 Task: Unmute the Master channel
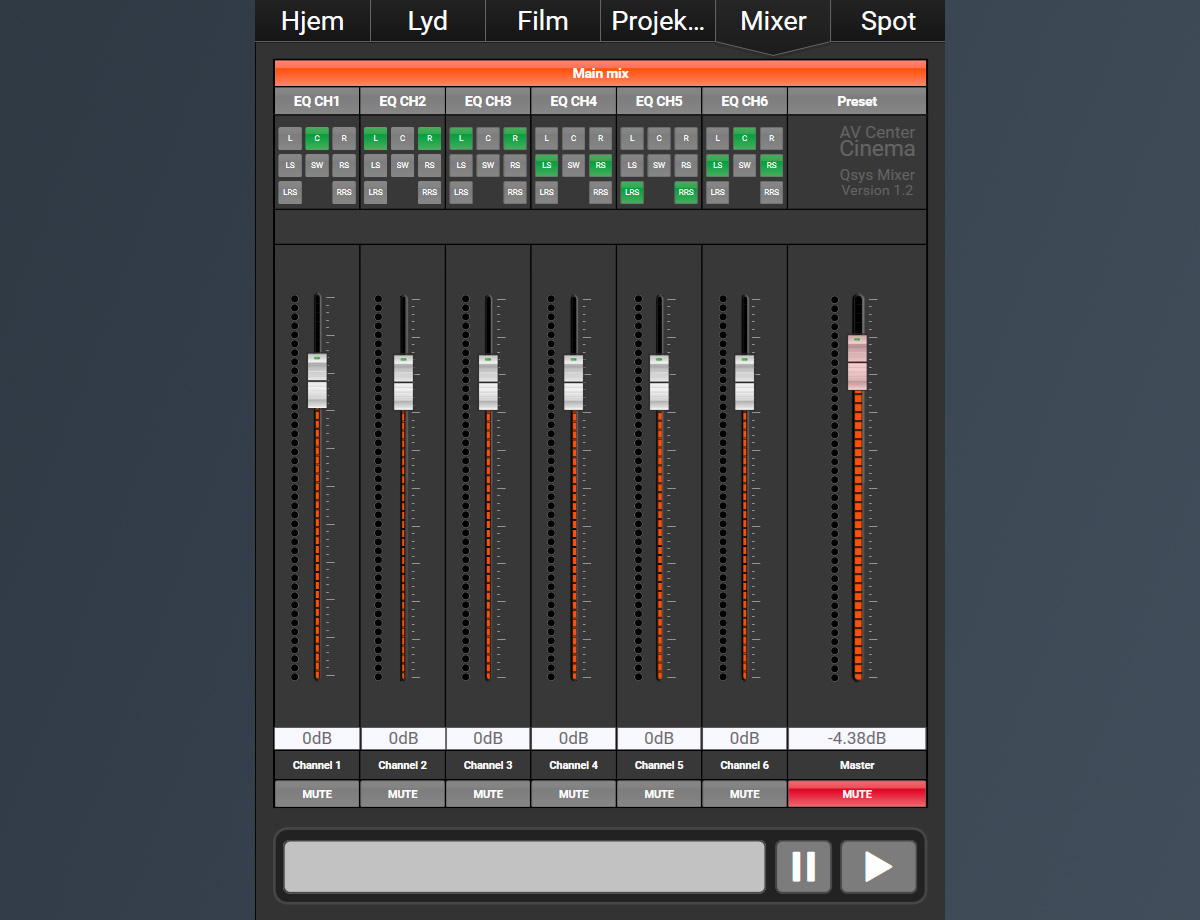pos(857,794)
